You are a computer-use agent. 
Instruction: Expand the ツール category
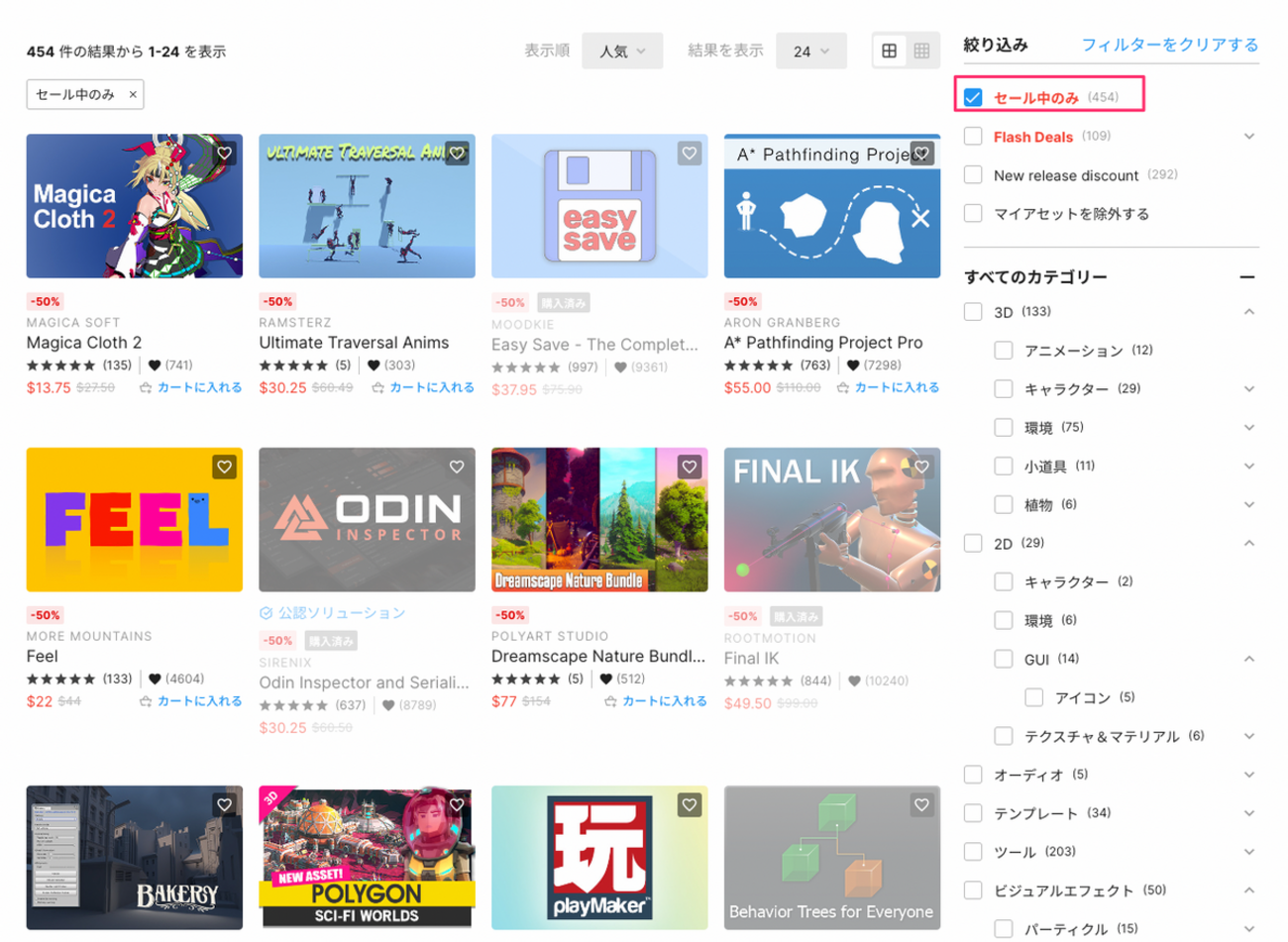1249,852
